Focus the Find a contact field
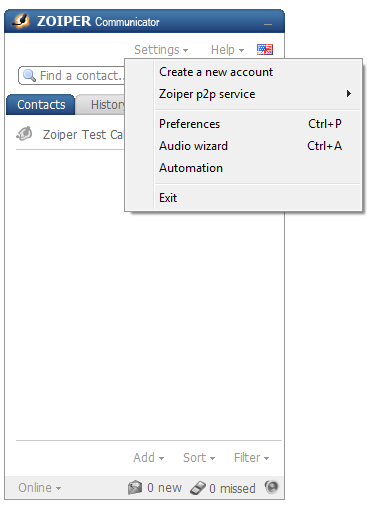Screen dimensions: 367x516 coord(72,76)
